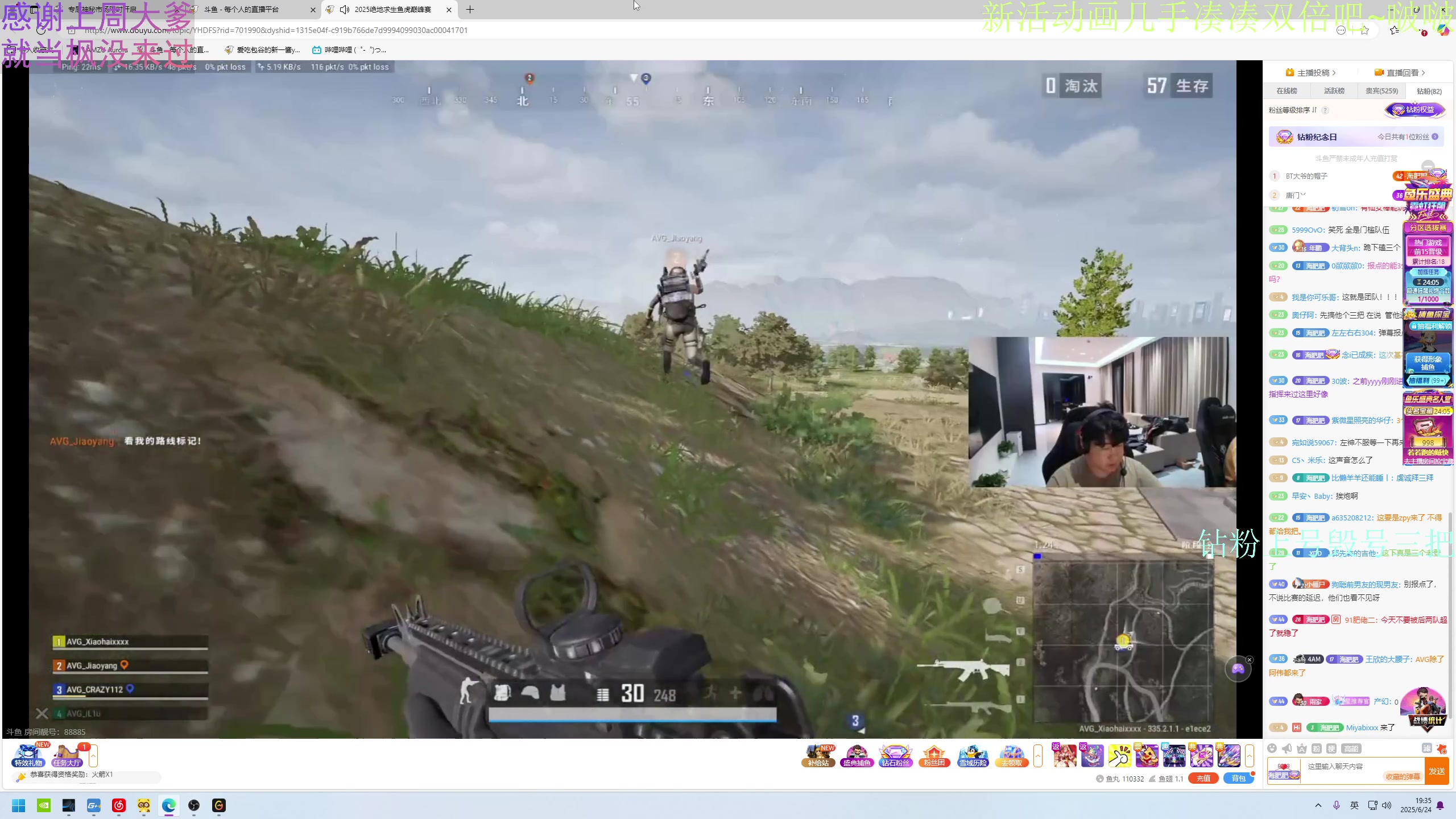This screenshot has height=819, width=1456.
Task: Click the 钻粉权益 benefits button
Action: pos(1415,110)
